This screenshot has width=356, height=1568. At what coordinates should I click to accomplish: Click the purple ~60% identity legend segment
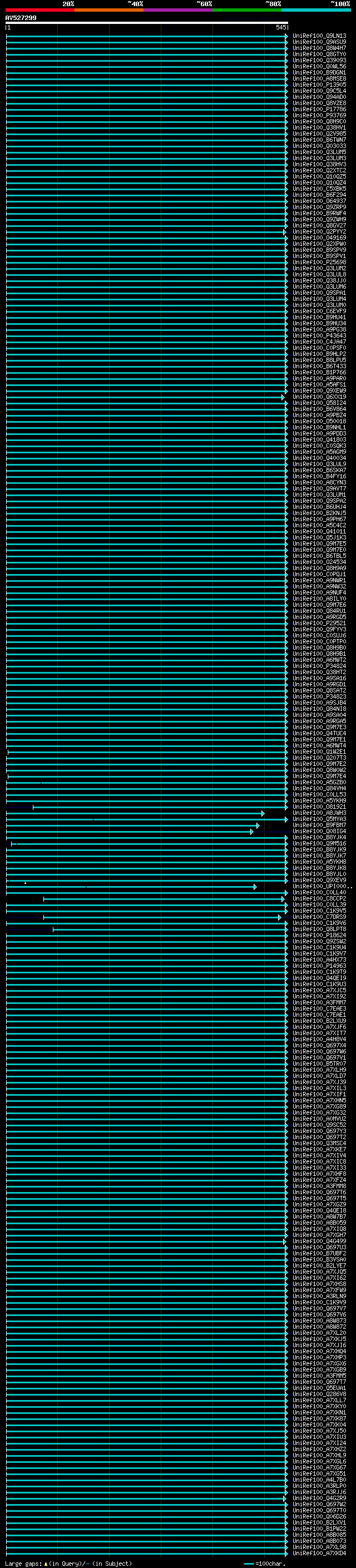tap(179, 10)
